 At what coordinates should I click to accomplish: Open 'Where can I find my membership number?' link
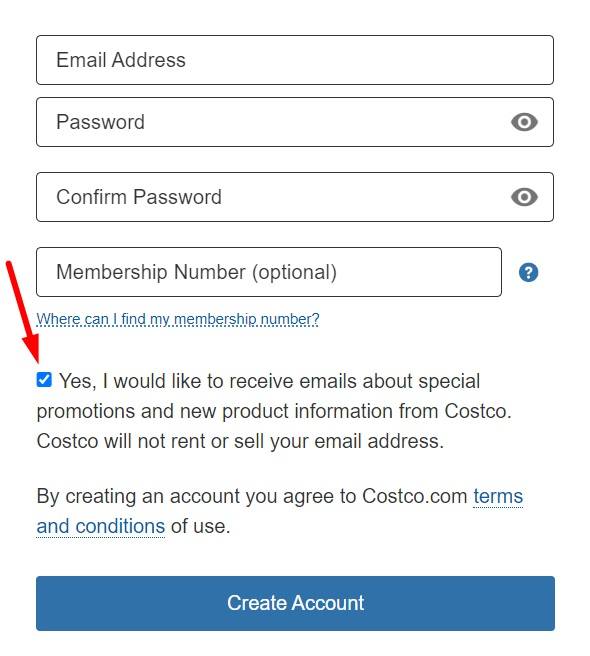click(178, 319)
